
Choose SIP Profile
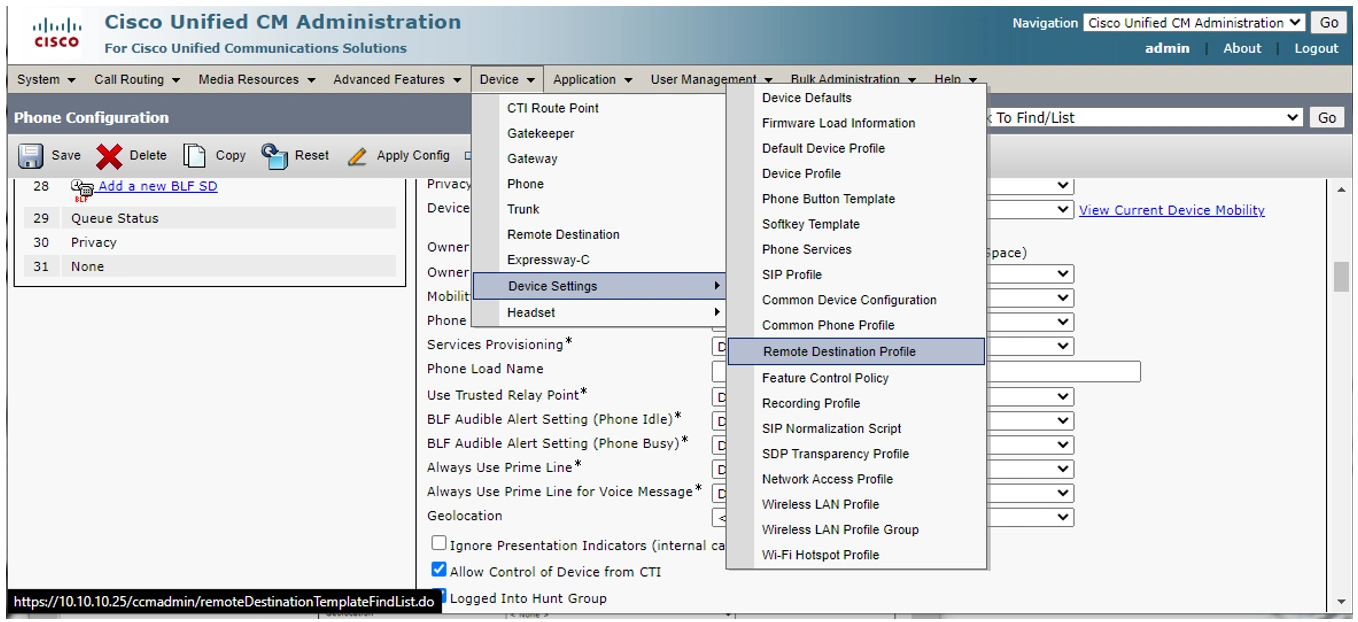[792, 274]
